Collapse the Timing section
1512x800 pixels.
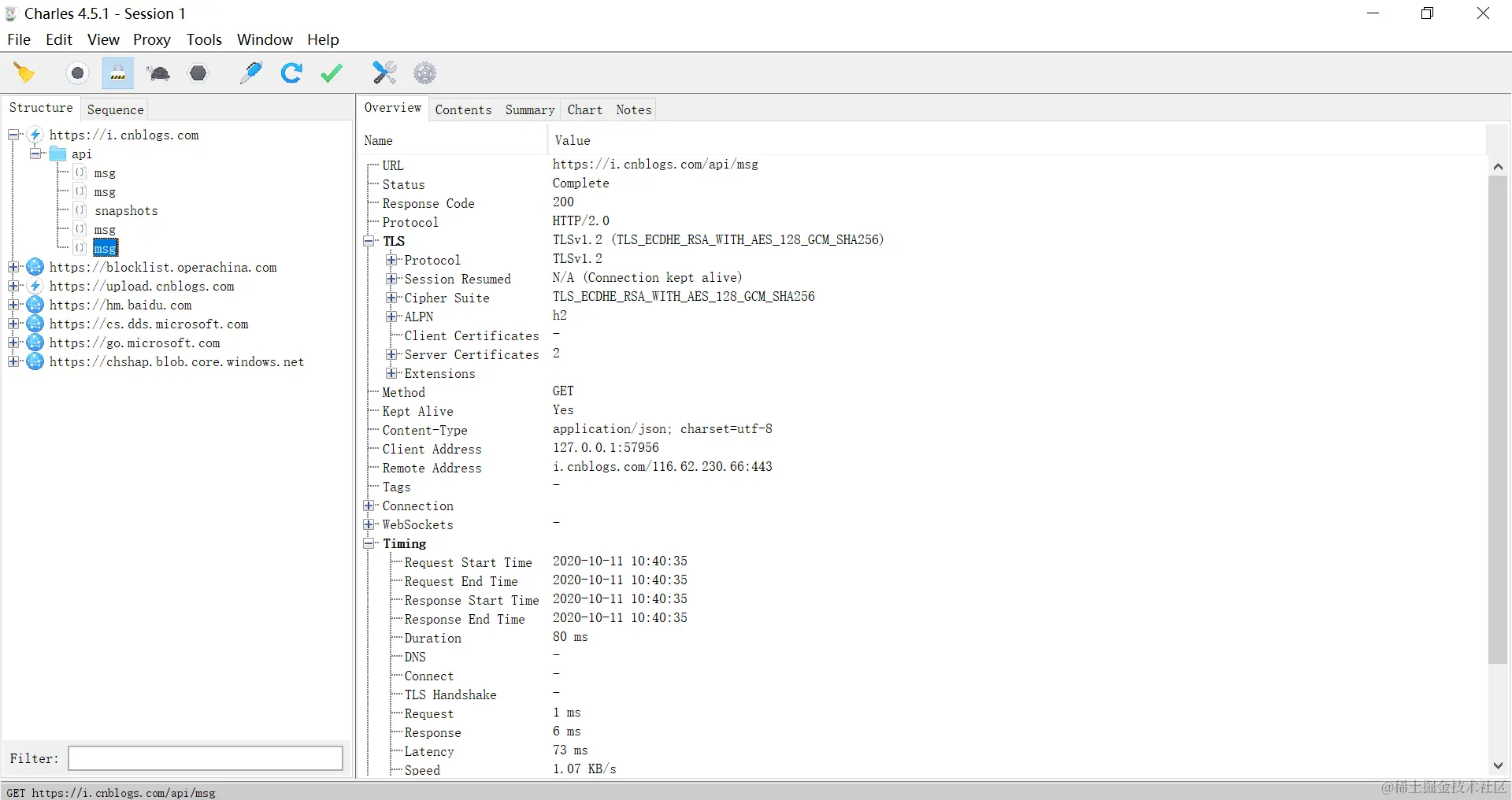tap(369, 543)
